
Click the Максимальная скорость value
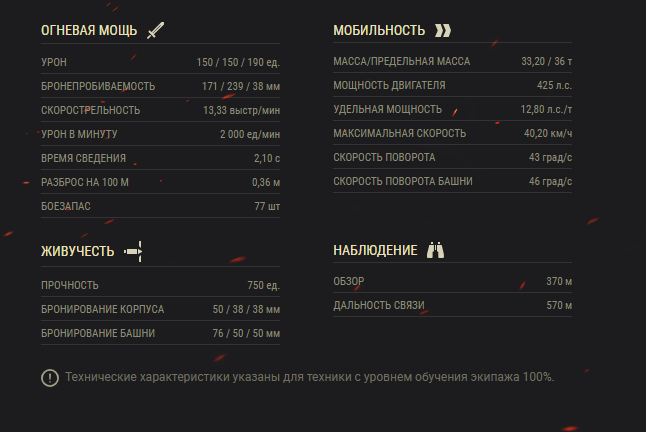pos(548,133)
